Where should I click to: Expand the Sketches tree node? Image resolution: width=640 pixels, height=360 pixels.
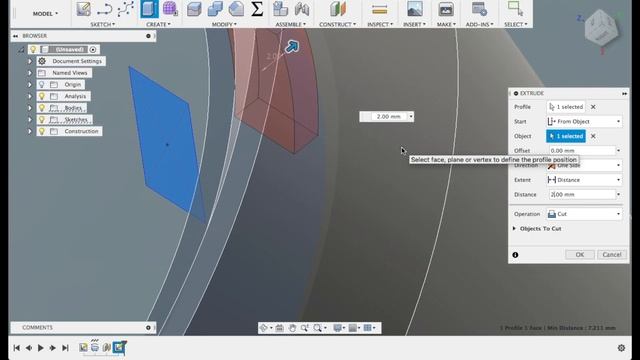pyautogui.click(x=30, y=120)
